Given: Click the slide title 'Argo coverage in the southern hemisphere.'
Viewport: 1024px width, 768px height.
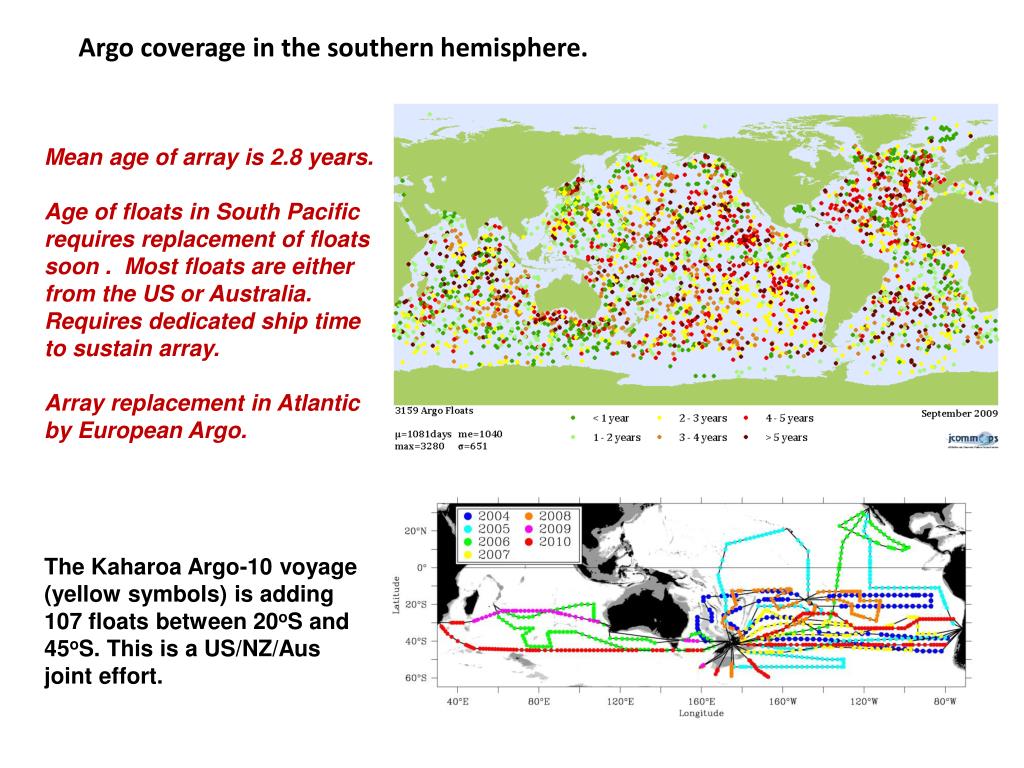Looking at the screenshot, I should [333, 48].
